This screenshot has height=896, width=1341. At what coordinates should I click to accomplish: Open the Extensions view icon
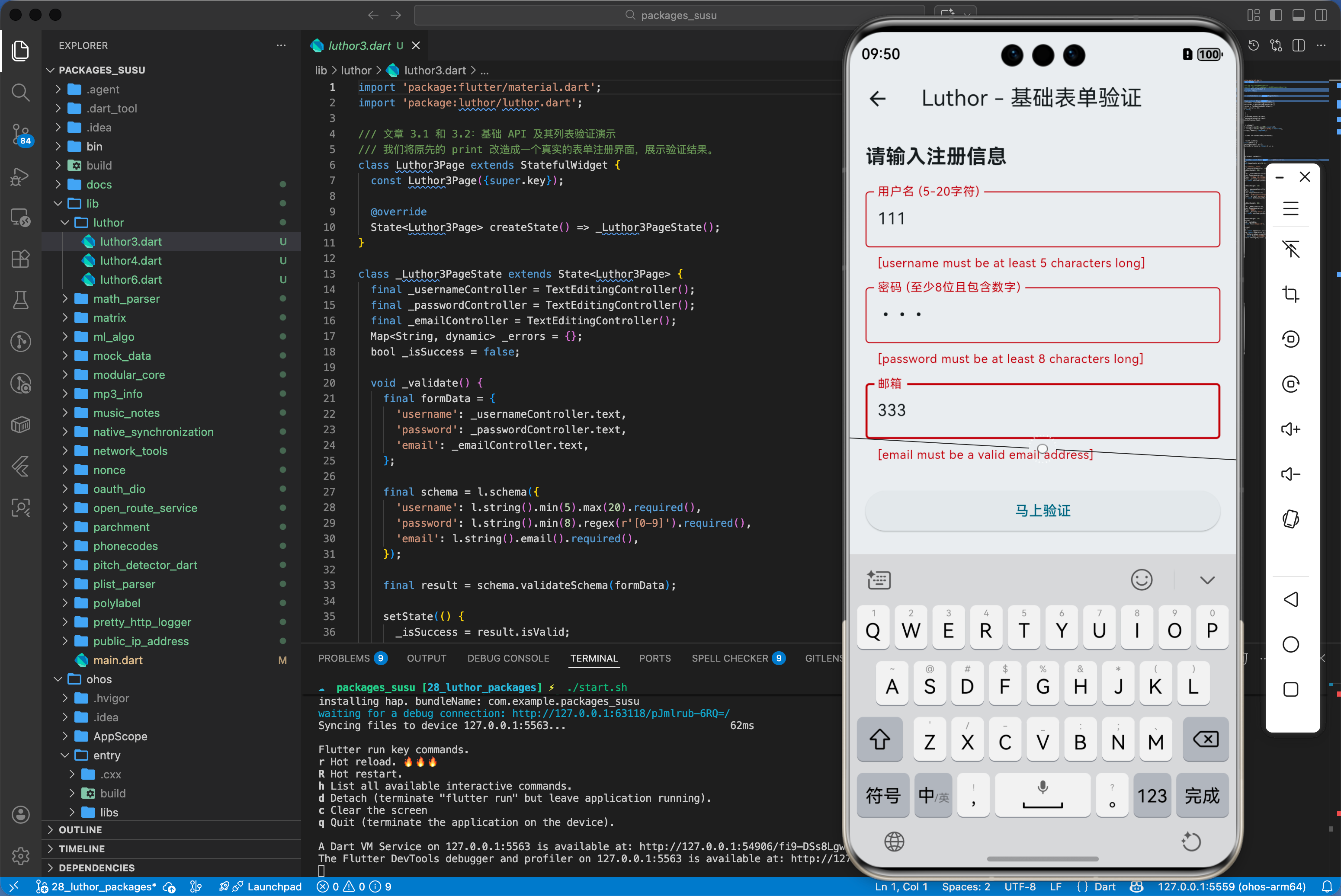(21, 259)
